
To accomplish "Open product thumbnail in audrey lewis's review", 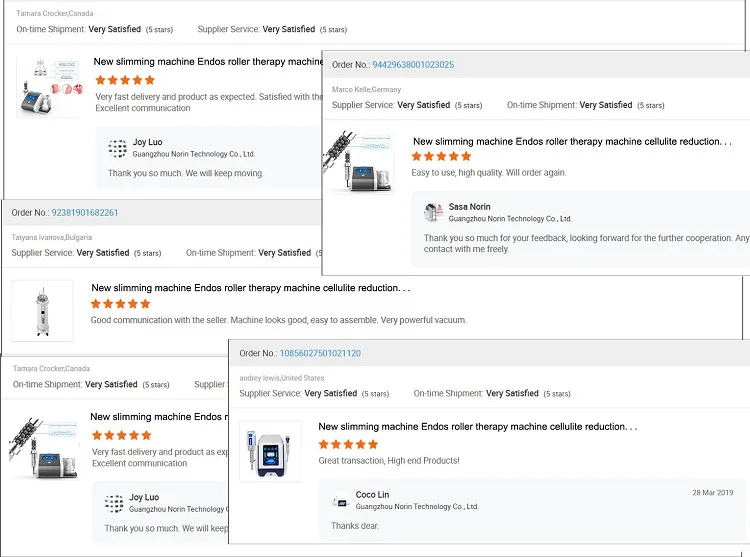I will coord(270,451).
